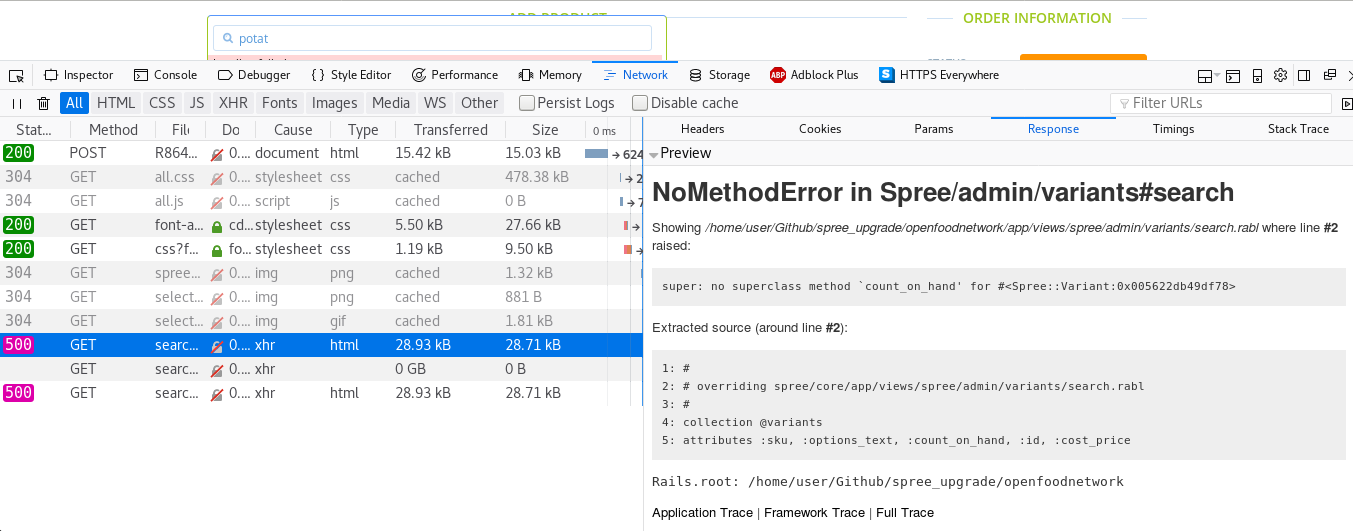
Task: Click magnifier icon in potat search box
Action: pyautogui.click(x=229, y=39)
